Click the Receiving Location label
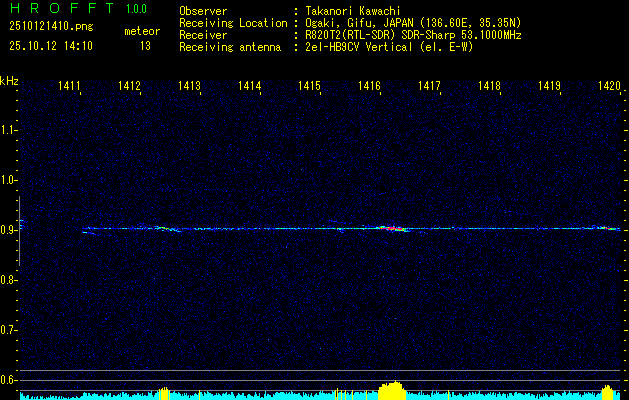Screen dimensions: 629x400 233,23
